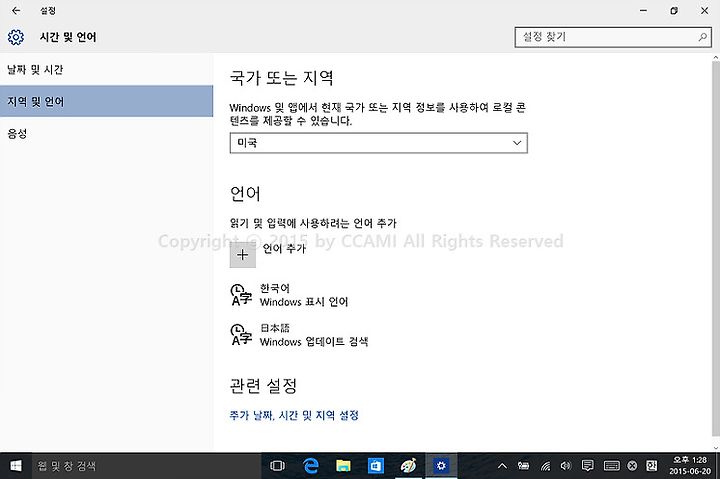Click the Settings app taskbar icon

click(441, 466)
